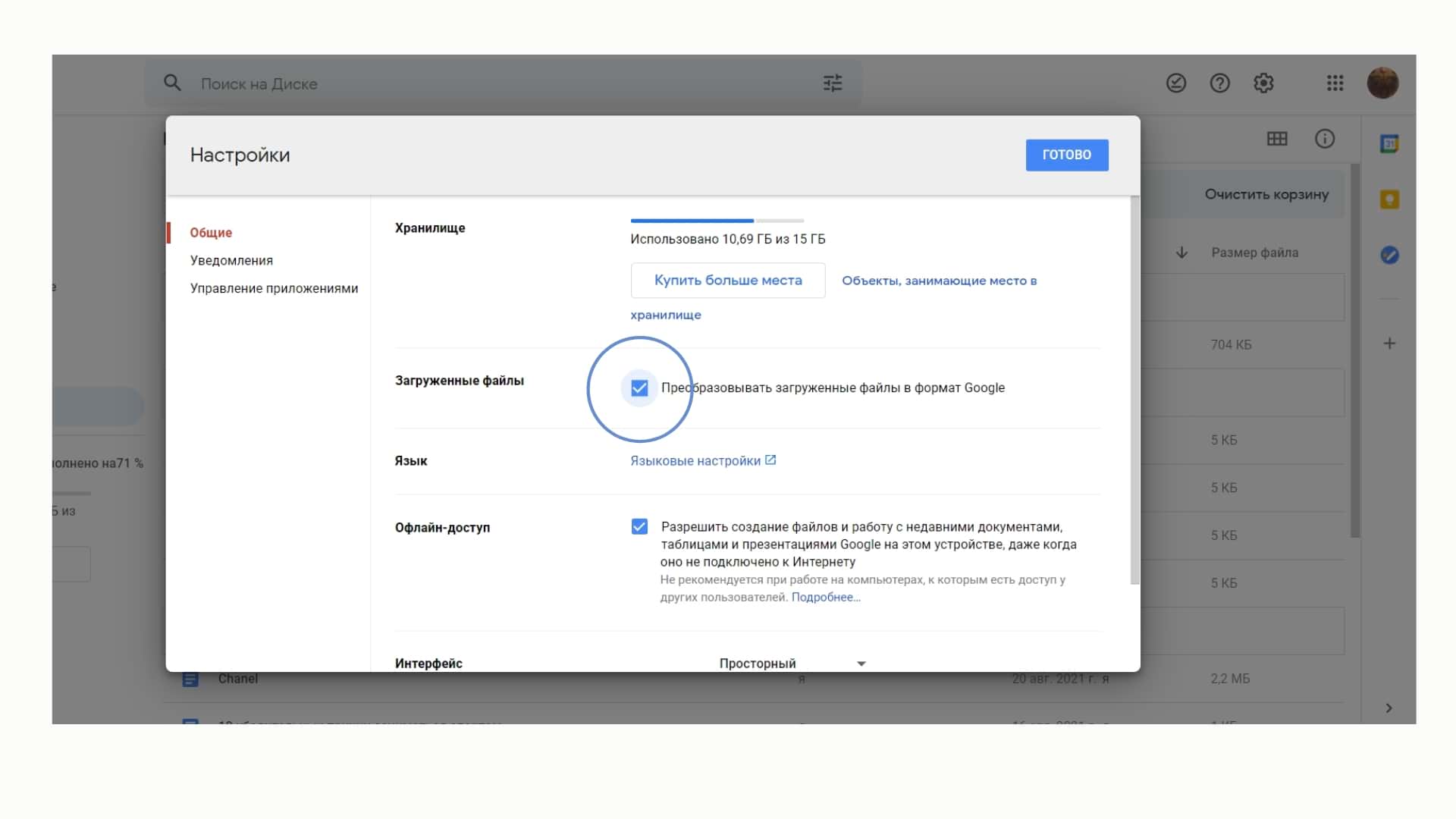Switch to the 'Уведомления' settings tab
Viewport: 1456px width, 819px height.
pos(231,261)
